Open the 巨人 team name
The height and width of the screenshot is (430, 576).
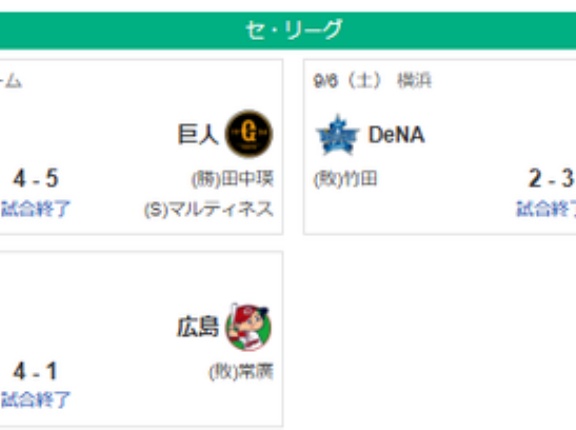tap(198, 134)
